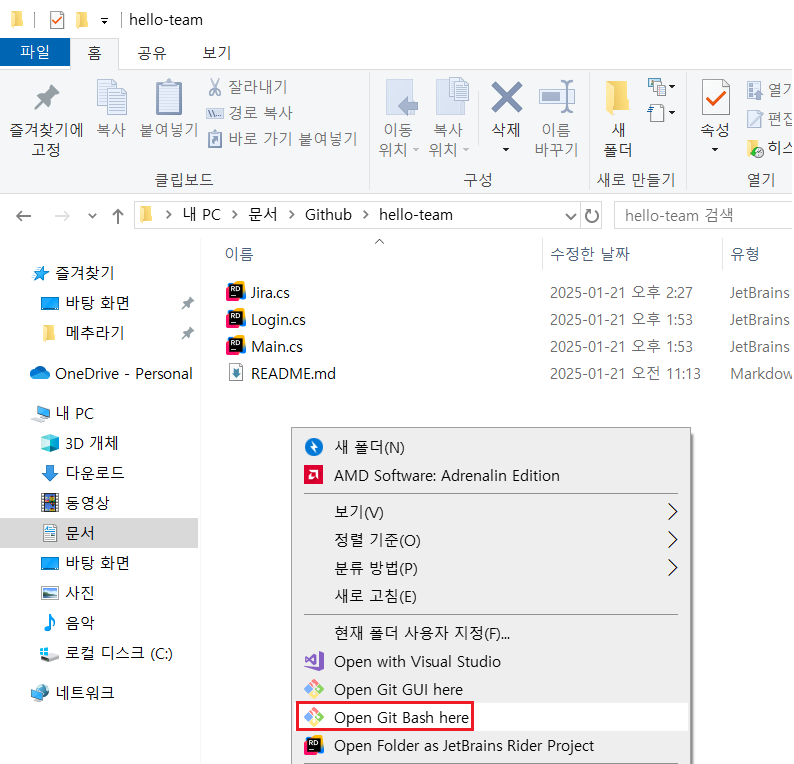Sort by Date modified (수정한 날짜) header
Image resolution: width=794 pixels, height=764 pixels.
589,254
